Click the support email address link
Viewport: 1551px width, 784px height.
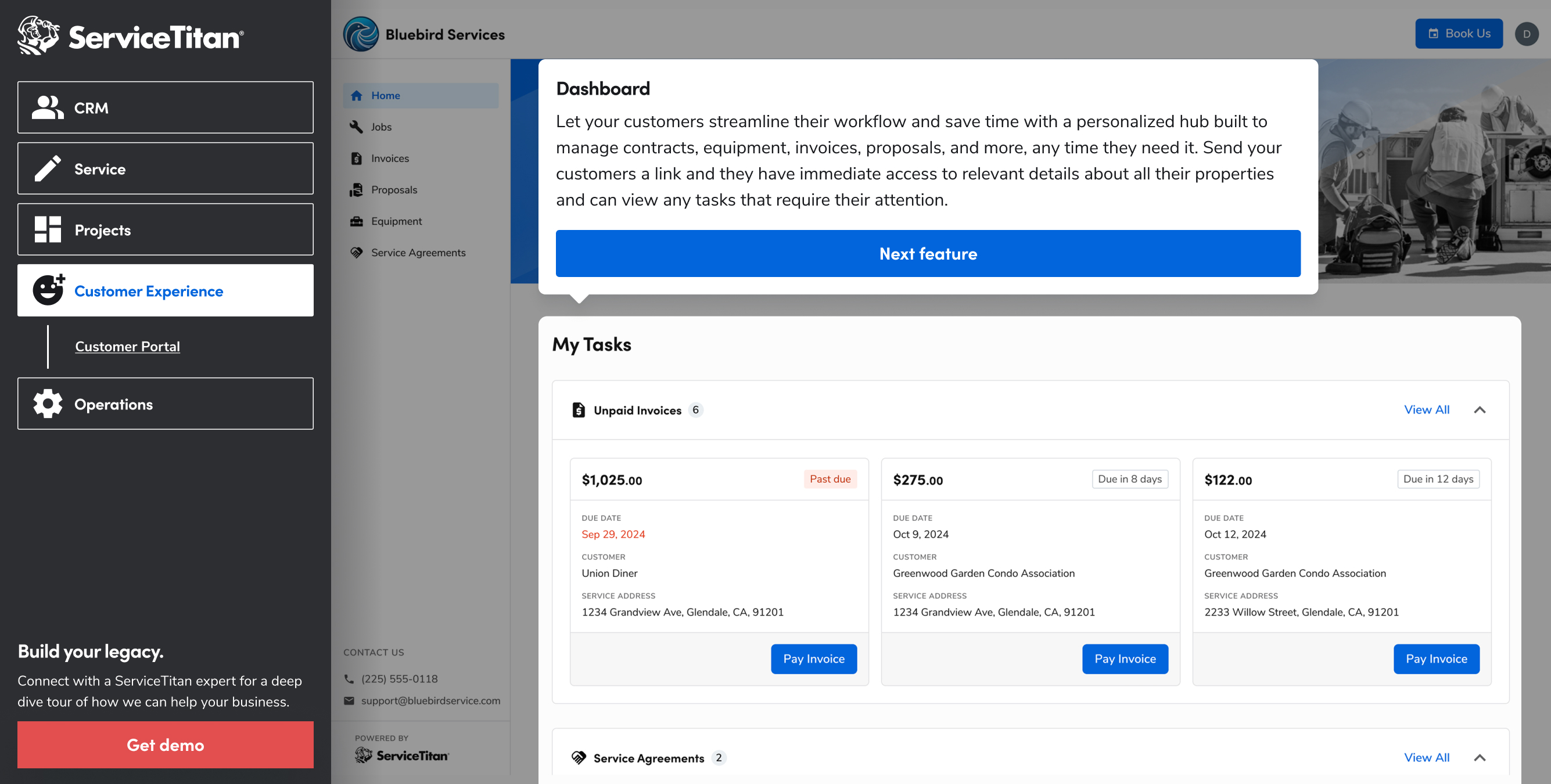click(x=430, y=700)
